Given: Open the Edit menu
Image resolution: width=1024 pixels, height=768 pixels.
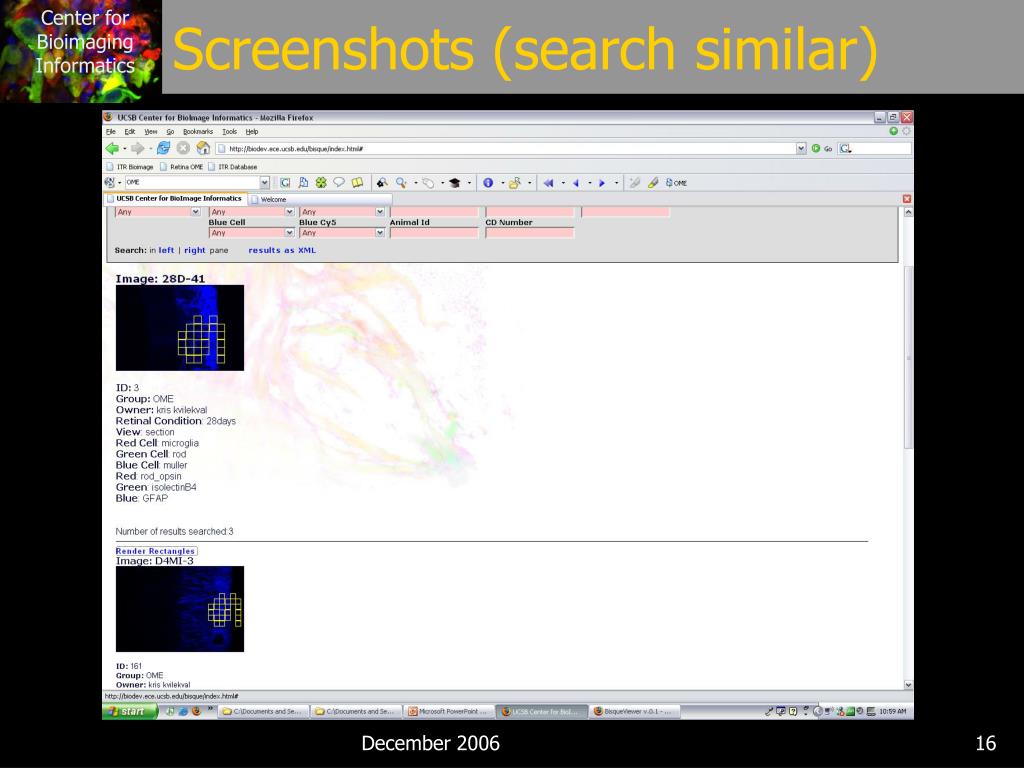Looking at the screenshot, I should (129, 131).
